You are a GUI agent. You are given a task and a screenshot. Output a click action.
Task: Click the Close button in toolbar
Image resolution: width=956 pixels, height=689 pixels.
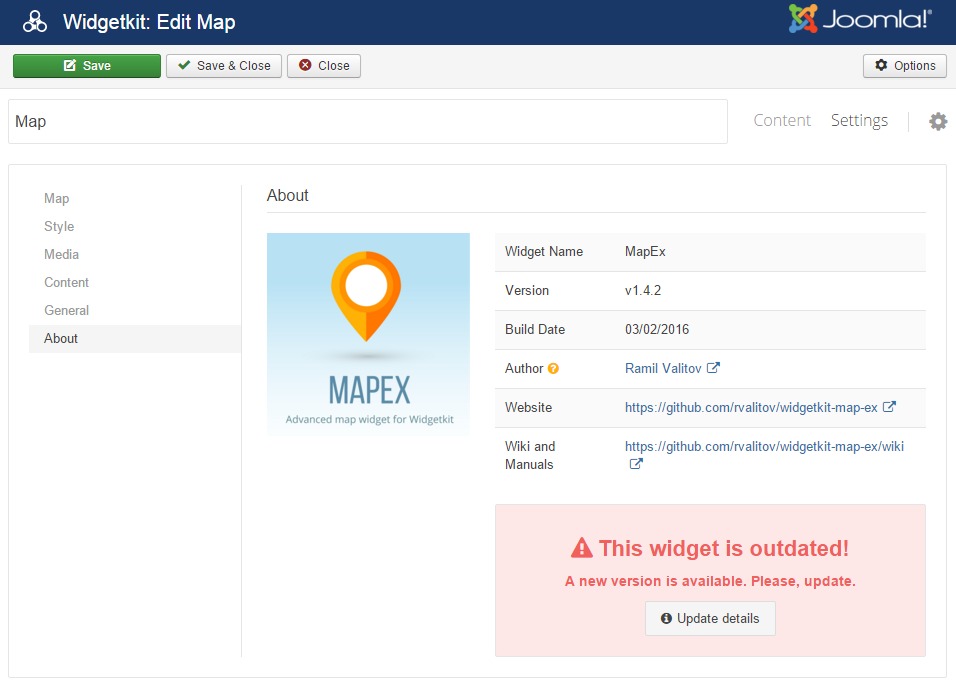[x=324, y=66]
